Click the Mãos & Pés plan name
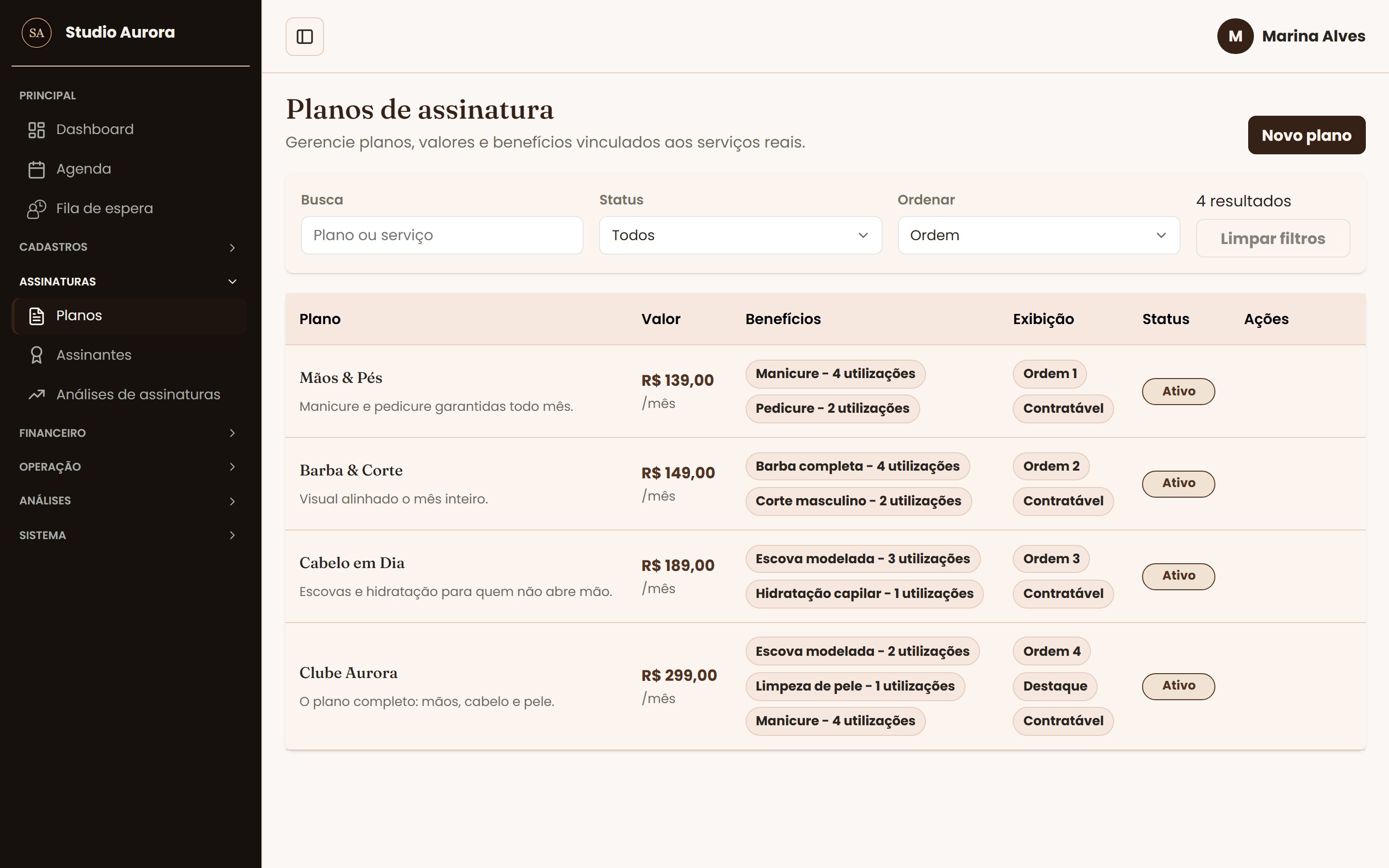Viewport: 1389px width, 868px height. [x=340, y=379]
